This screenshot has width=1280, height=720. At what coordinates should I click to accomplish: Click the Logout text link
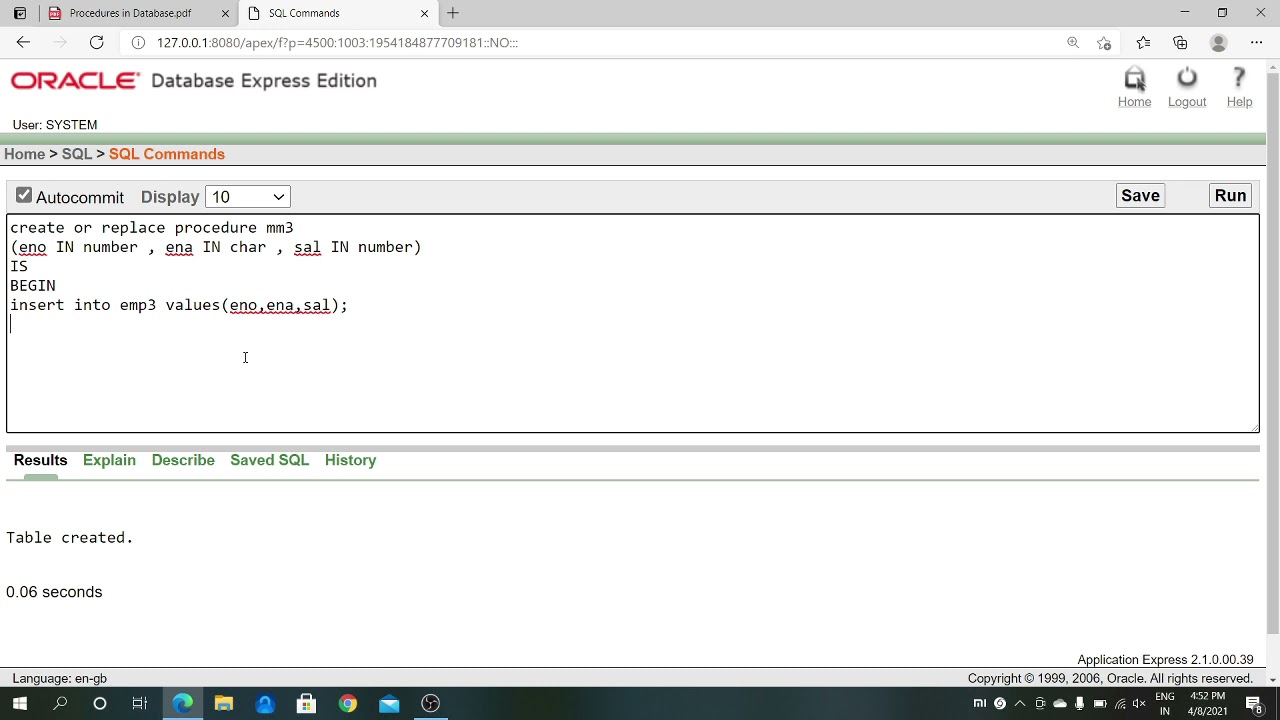click(x=1187, y=102)
